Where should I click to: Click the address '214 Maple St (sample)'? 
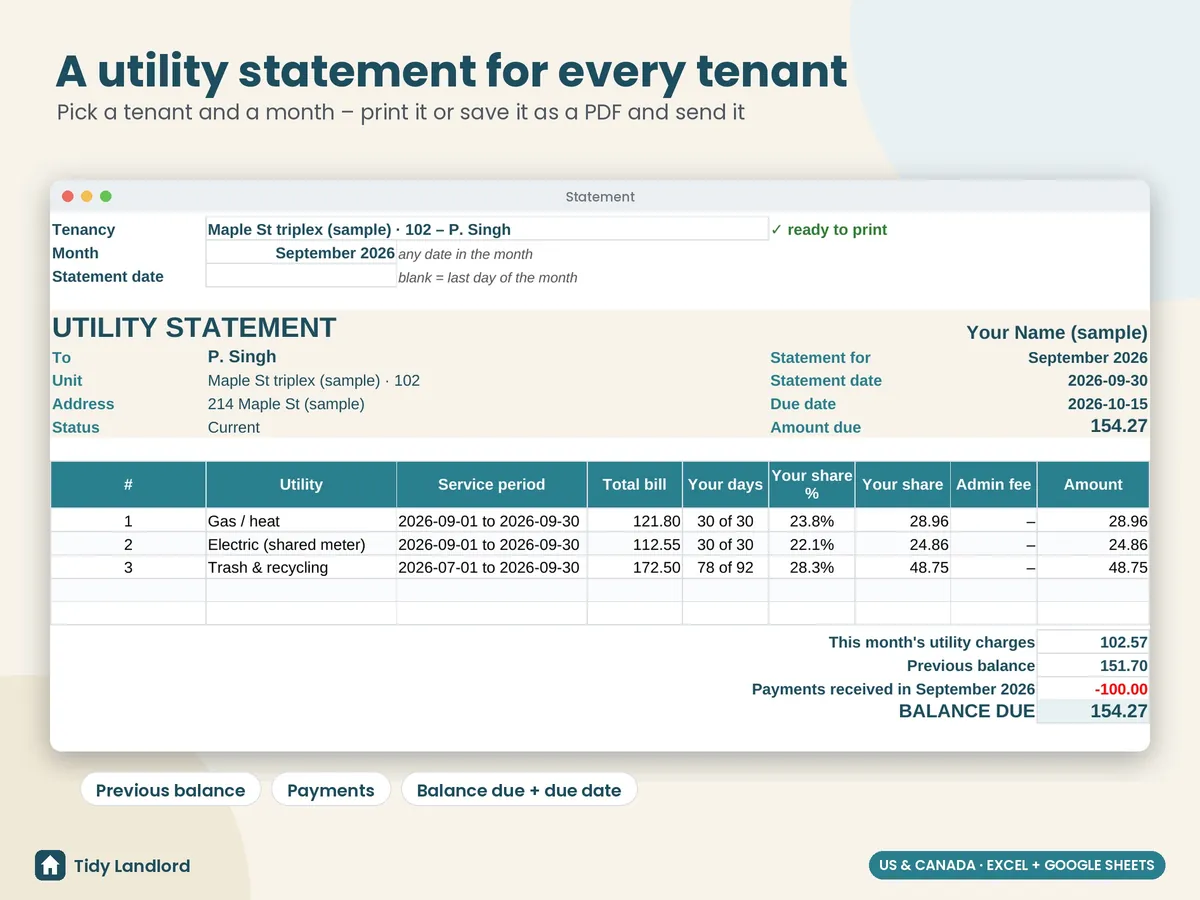286,404
